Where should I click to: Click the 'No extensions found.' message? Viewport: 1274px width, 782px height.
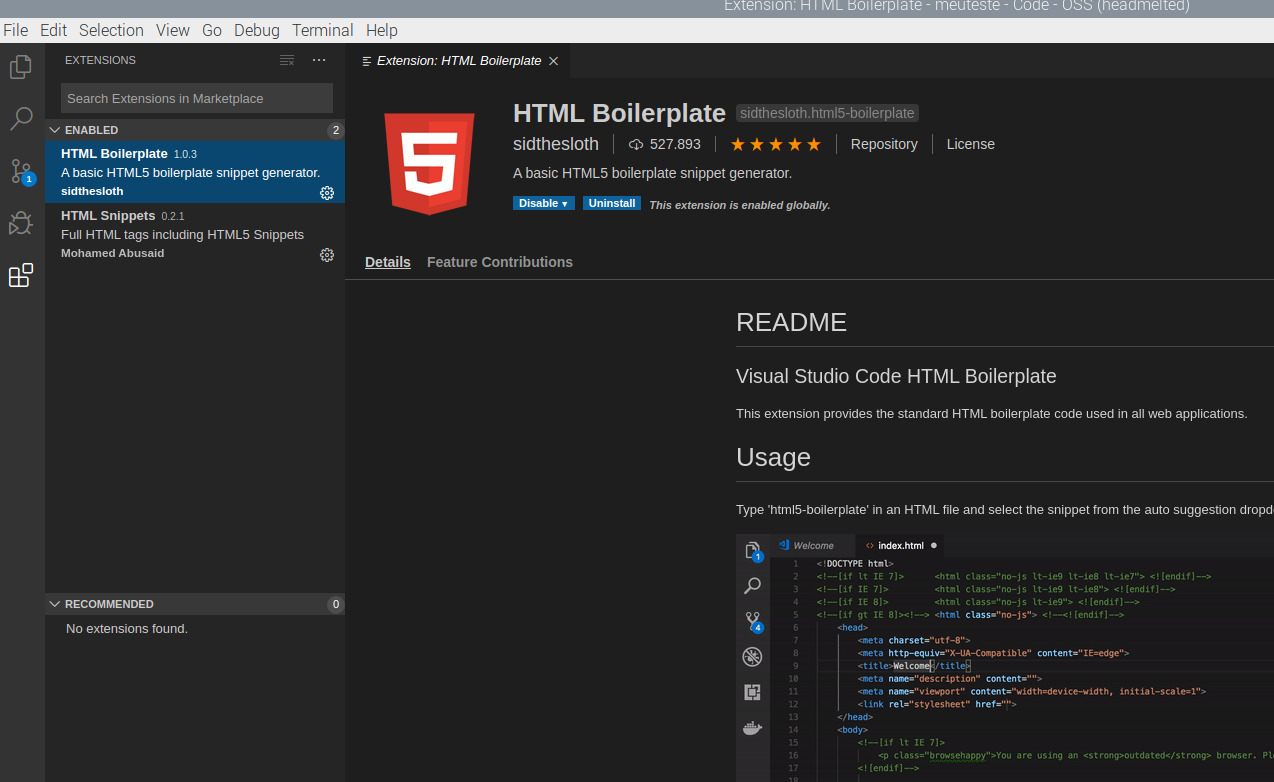click(x=127, y=629)
